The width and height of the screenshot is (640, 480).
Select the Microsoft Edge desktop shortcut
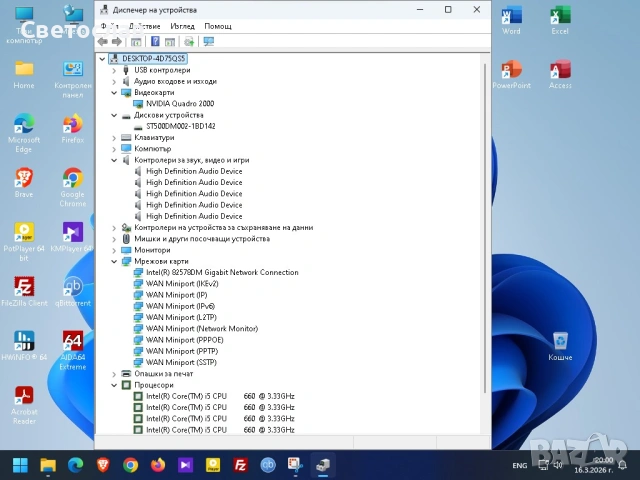24,133
